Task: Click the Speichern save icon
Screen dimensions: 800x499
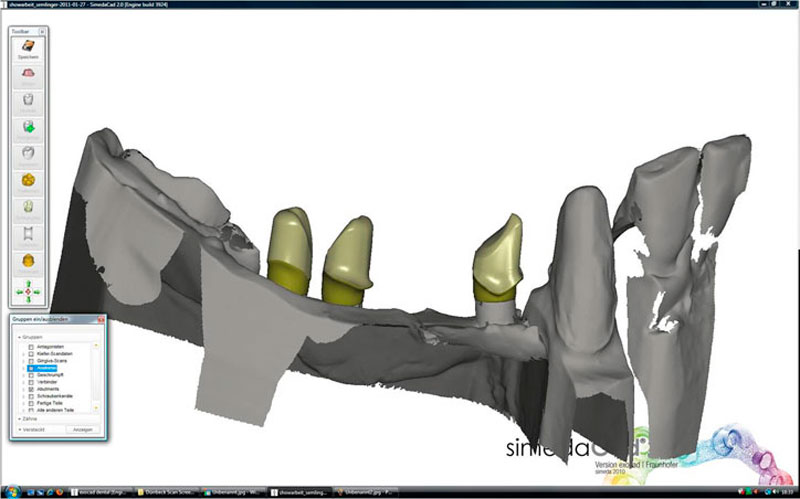Action: pos(29,48)
